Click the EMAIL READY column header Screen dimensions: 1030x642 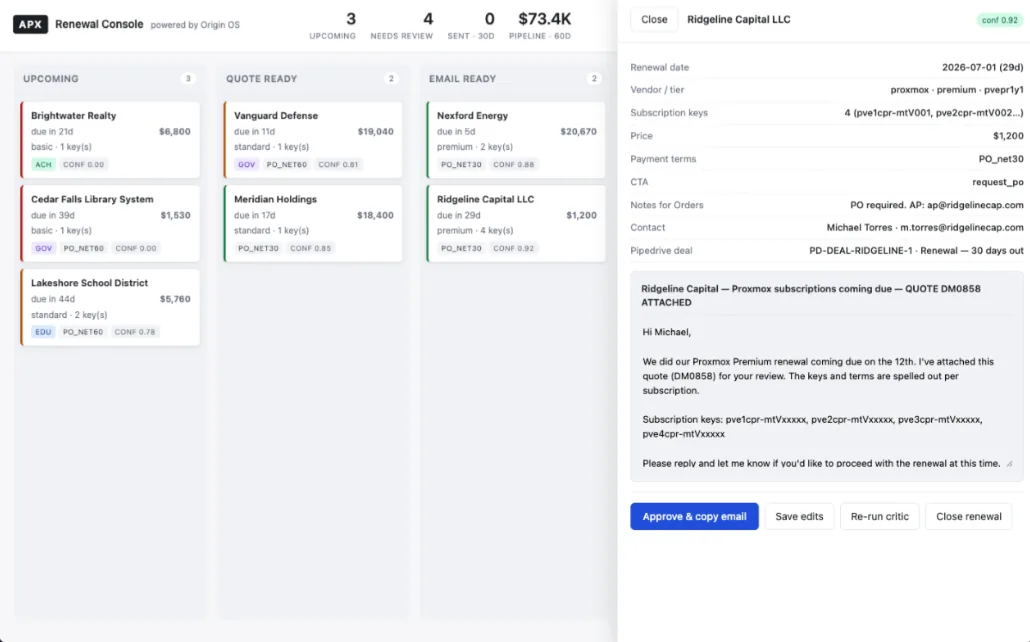pyautogui.click(x=462, y=78)
